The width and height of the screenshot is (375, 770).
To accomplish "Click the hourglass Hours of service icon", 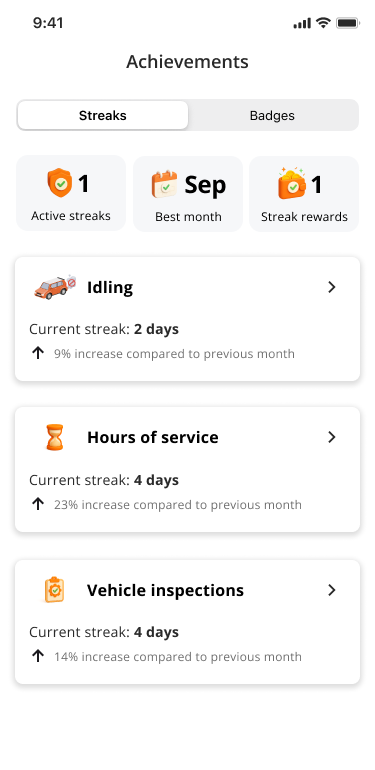I will point(54,437).
